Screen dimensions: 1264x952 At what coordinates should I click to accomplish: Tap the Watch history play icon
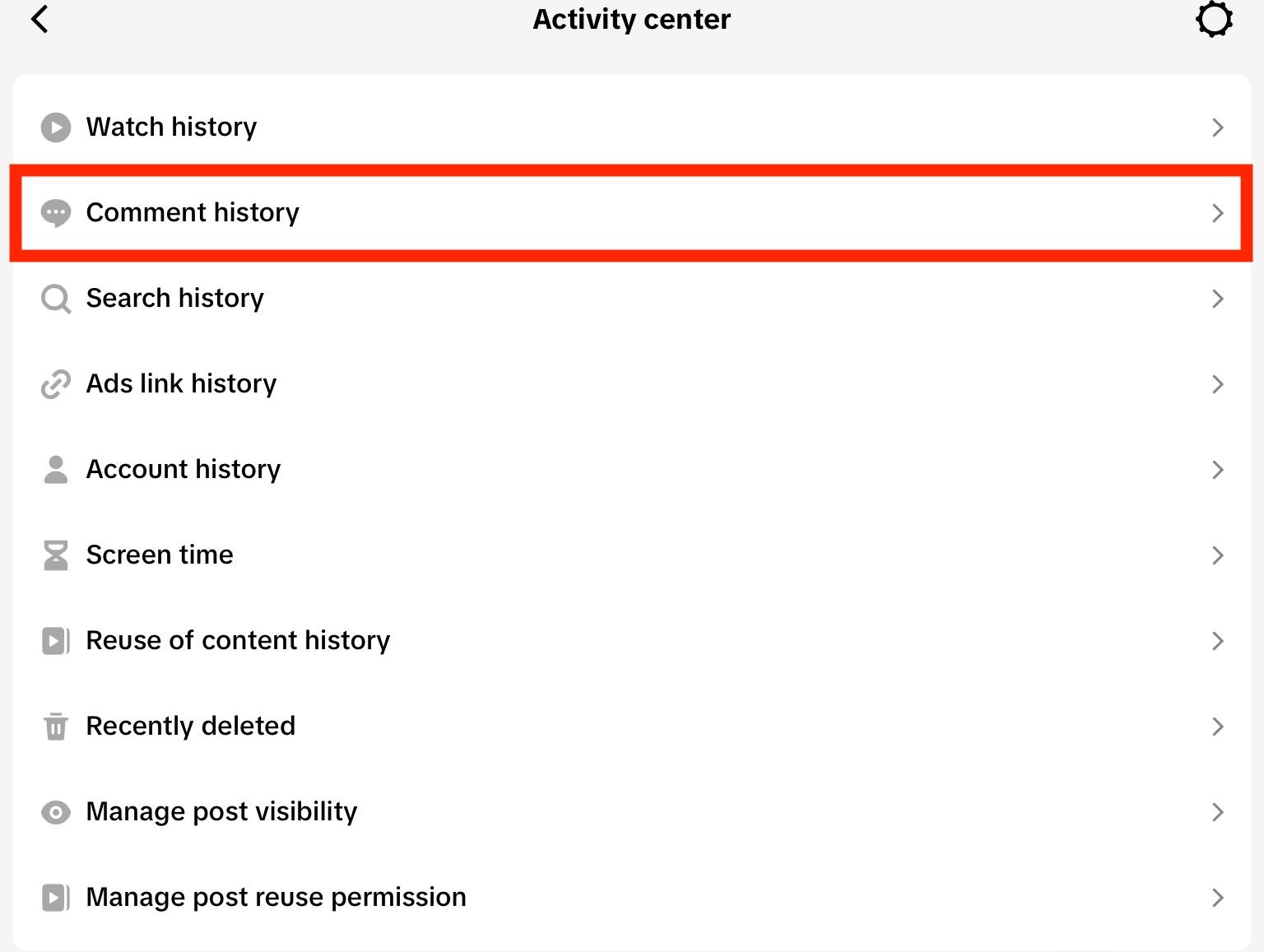click(x=56, y=128)
